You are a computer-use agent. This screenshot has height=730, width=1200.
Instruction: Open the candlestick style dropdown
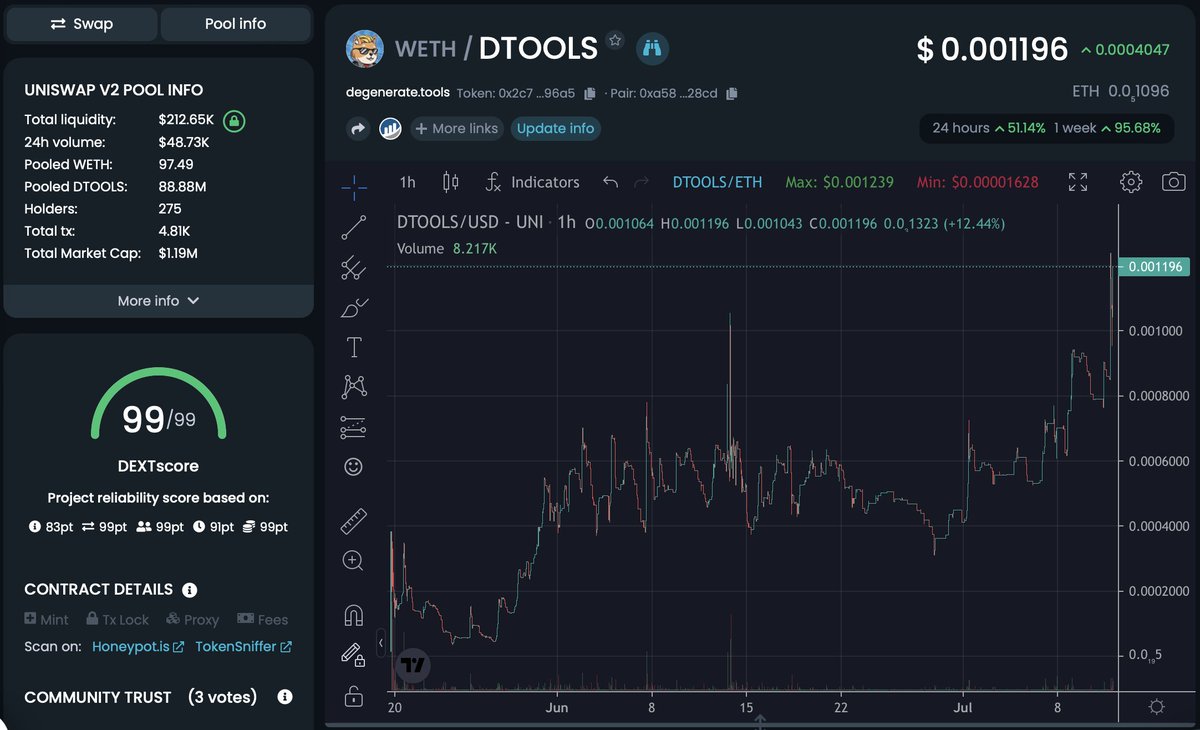coord(449,182)
